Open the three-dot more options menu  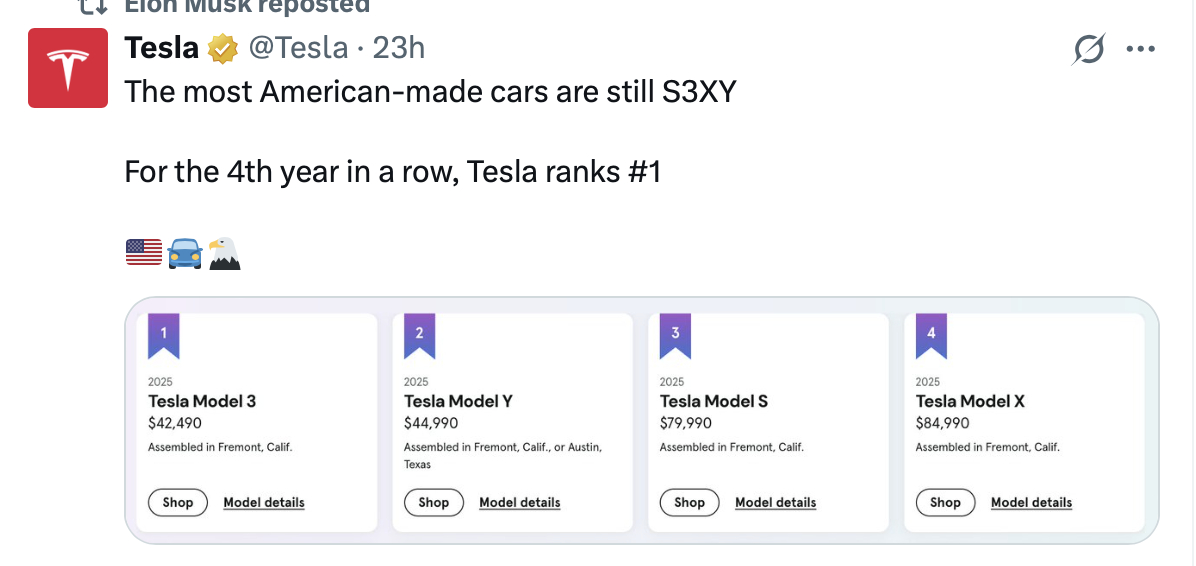[x=1140, y=50]
